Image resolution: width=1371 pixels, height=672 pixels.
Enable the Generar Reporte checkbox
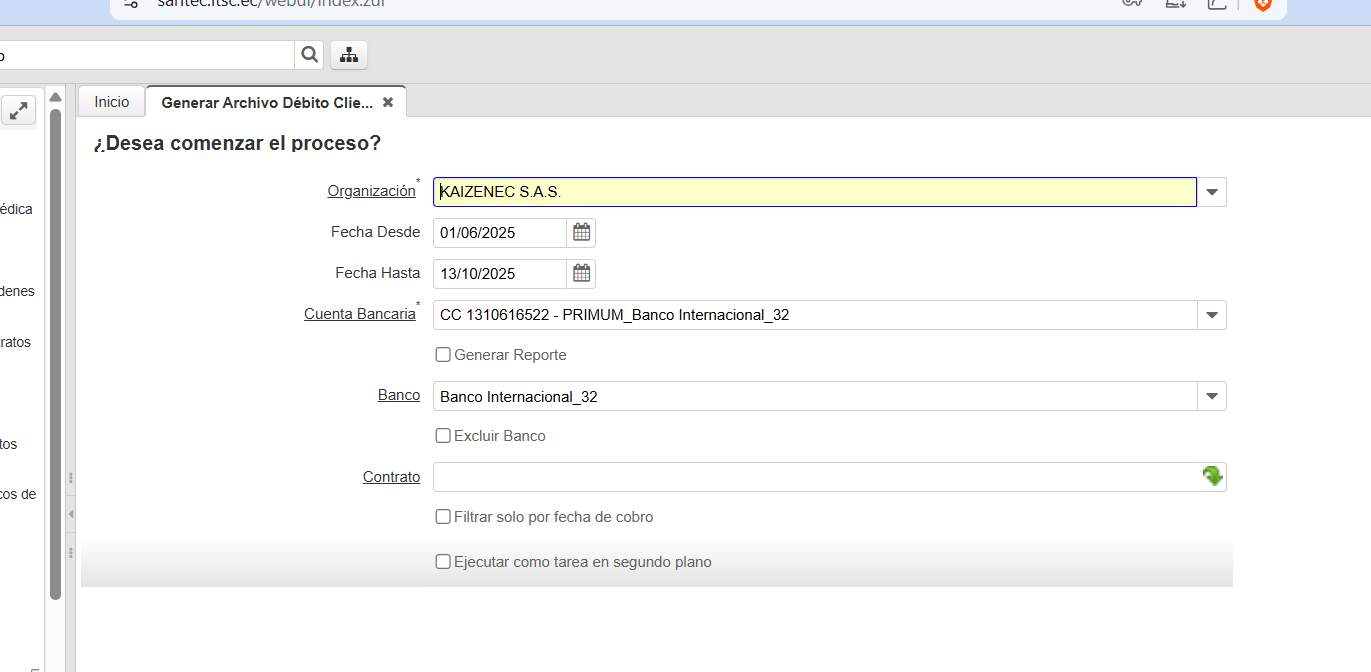click(x=443, y=355)
